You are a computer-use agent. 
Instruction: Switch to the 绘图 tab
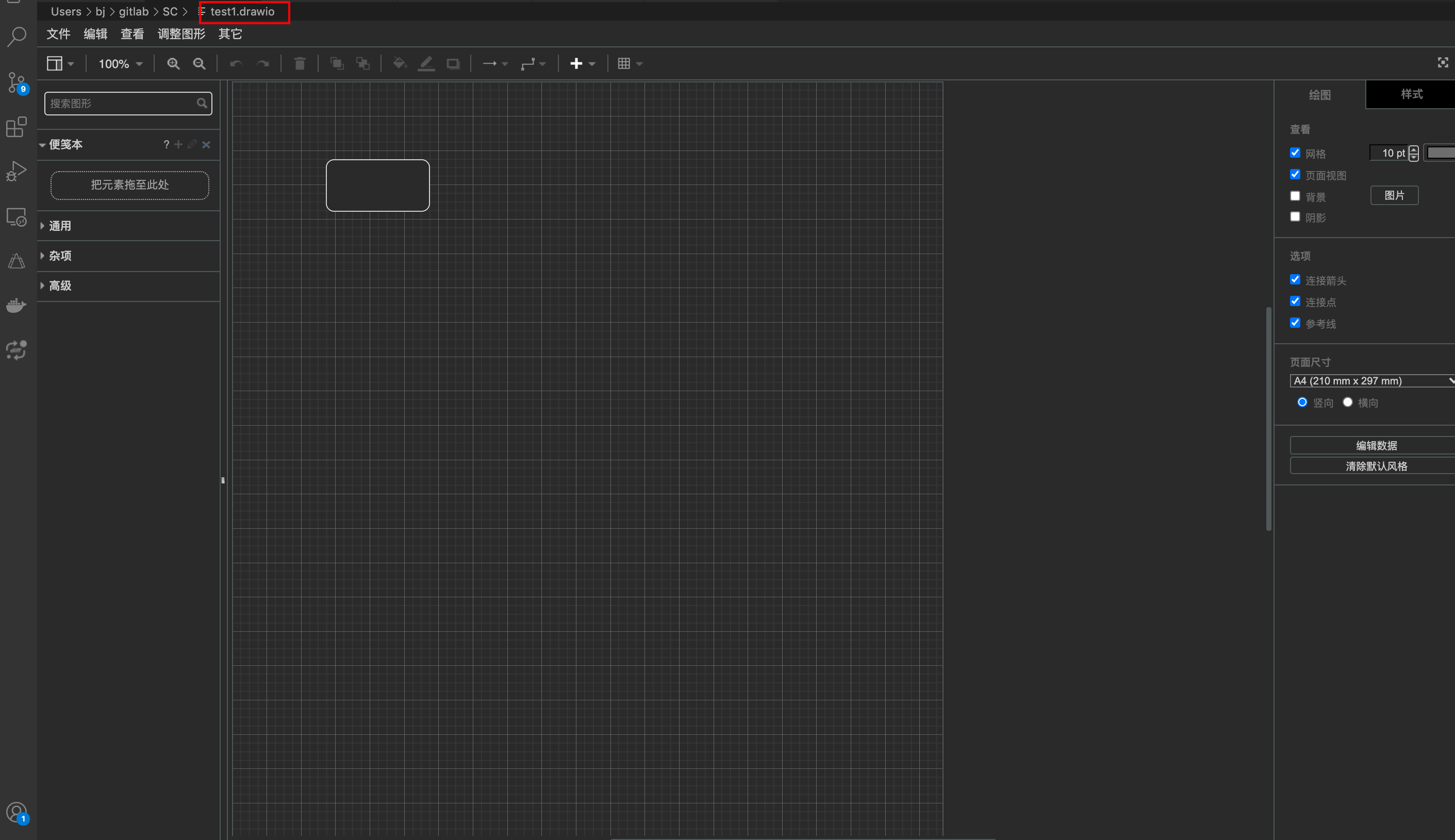[1319, 95]
